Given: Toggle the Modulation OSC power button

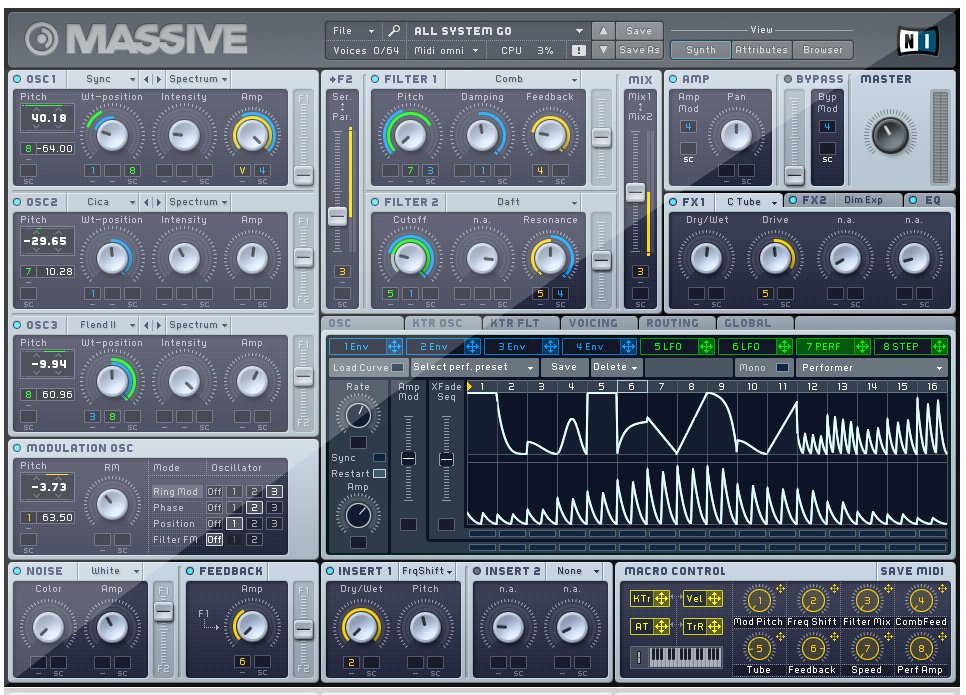Looking at the screenshot, I should coord(17,448).
